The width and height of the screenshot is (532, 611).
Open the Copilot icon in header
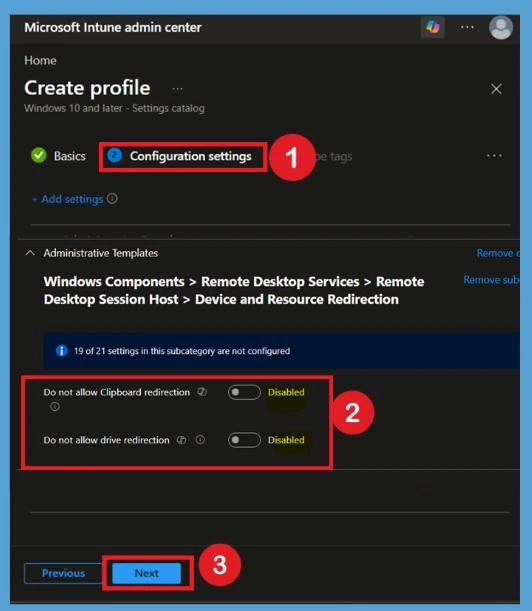tap(433, 27)
